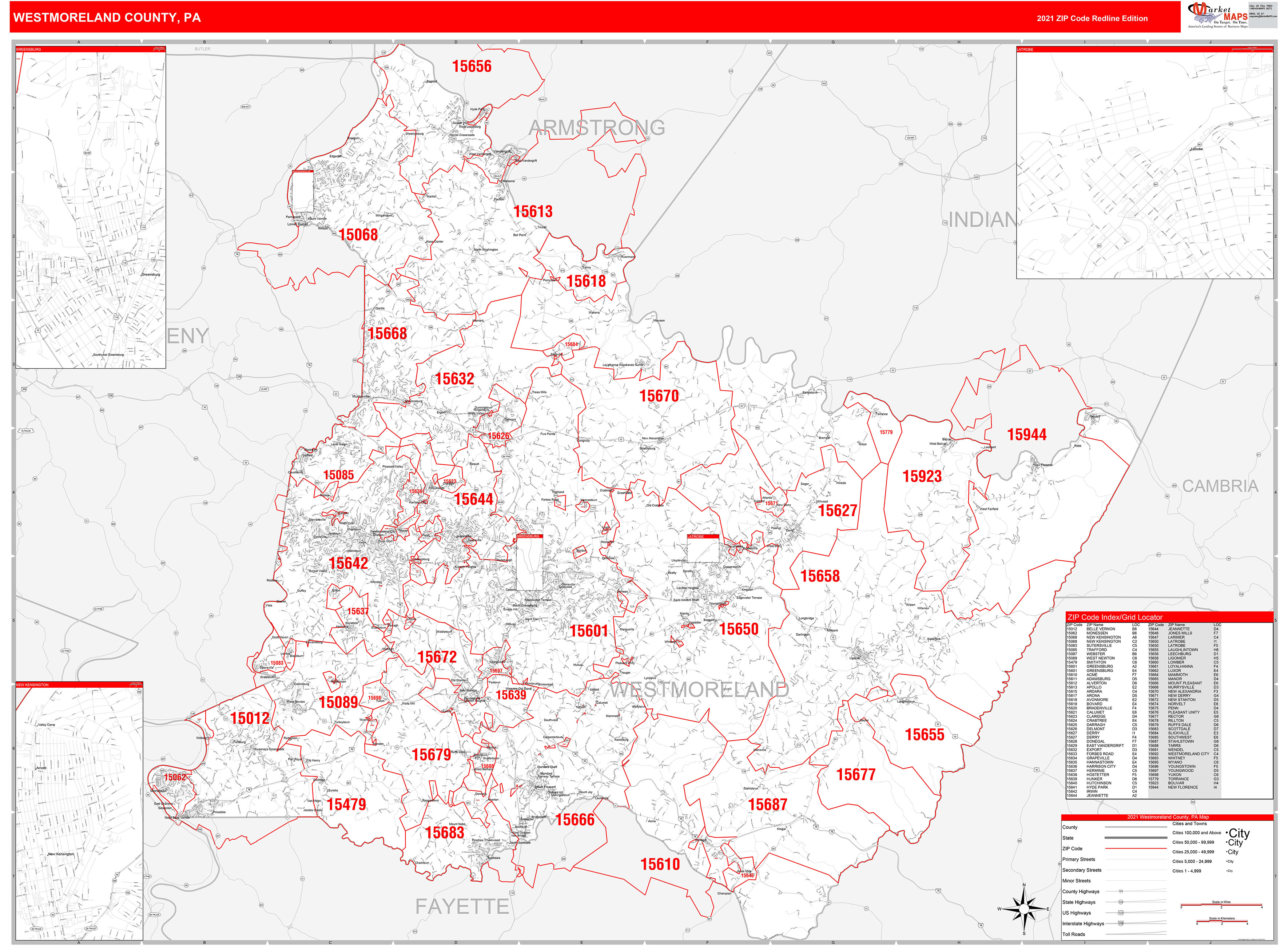This screenshot has width=1288, height=946.
Task: Select the large City dot for Cities 100,000 and Above
Action: coord(1226,833)
